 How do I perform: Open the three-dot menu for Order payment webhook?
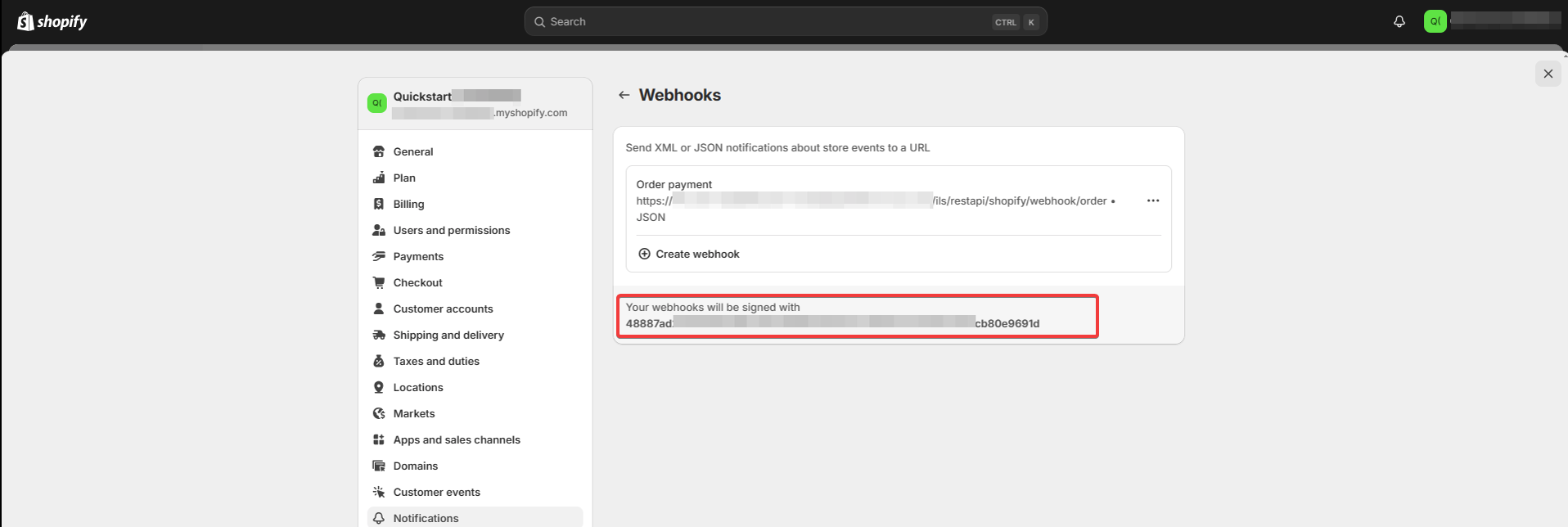(x=1153, y=200)
